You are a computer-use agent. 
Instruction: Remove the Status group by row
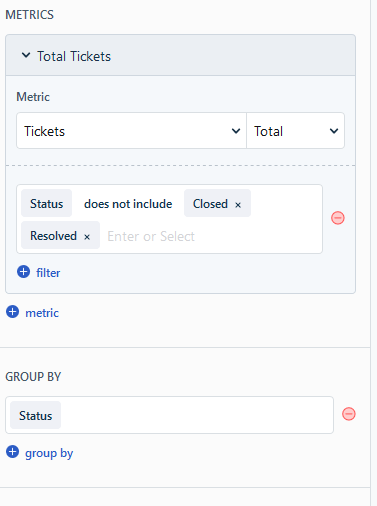click(349, 414)
